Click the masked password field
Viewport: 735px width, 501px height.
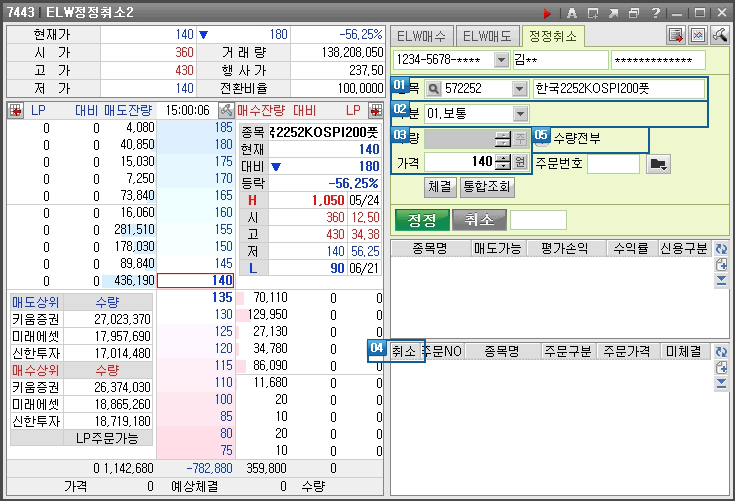pyautogui.click(x=658, y=60)
